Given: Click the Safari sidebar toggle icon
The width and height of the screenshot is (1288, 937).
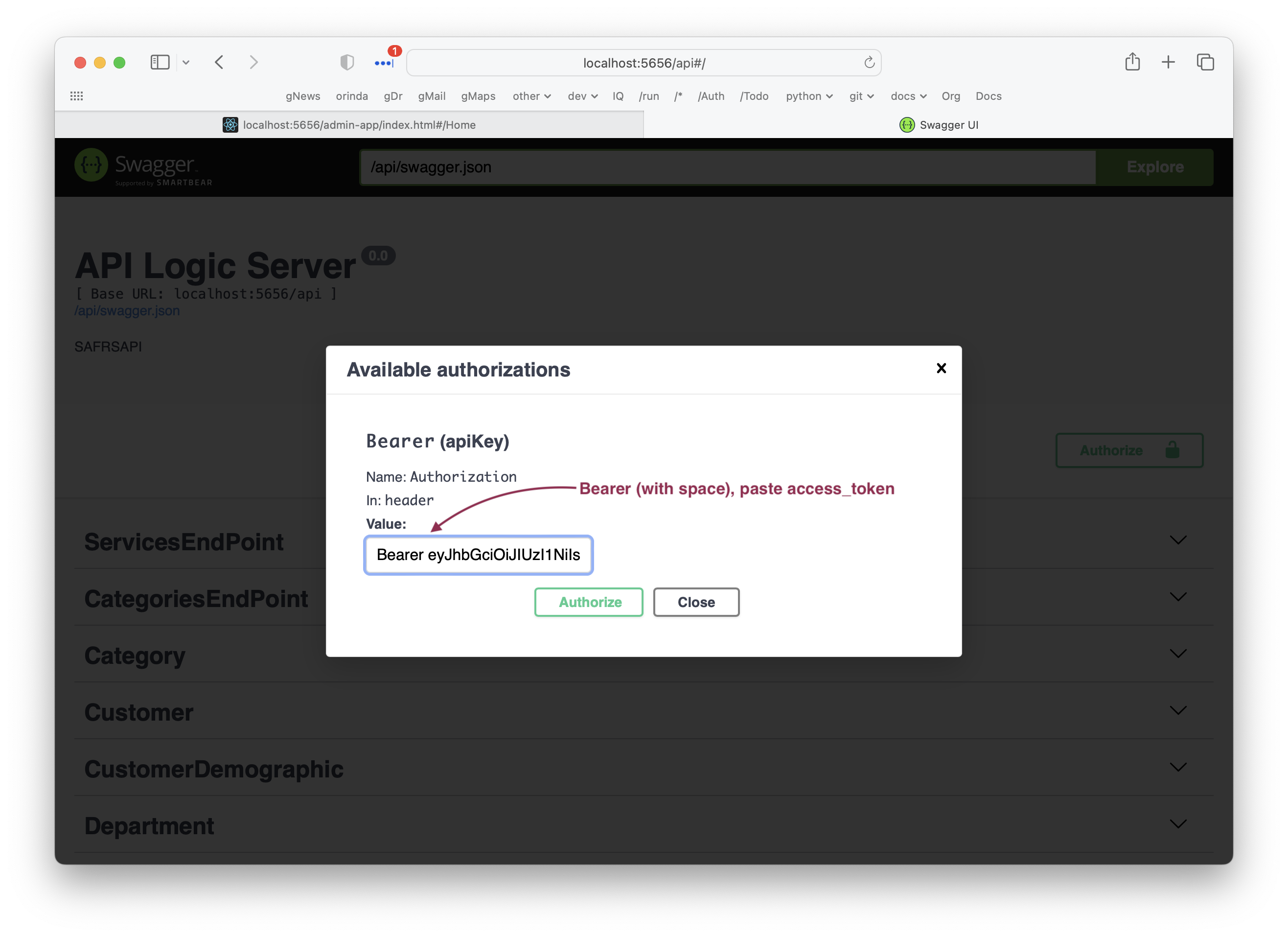Looking at the screenshot, I should coord(160,62).
